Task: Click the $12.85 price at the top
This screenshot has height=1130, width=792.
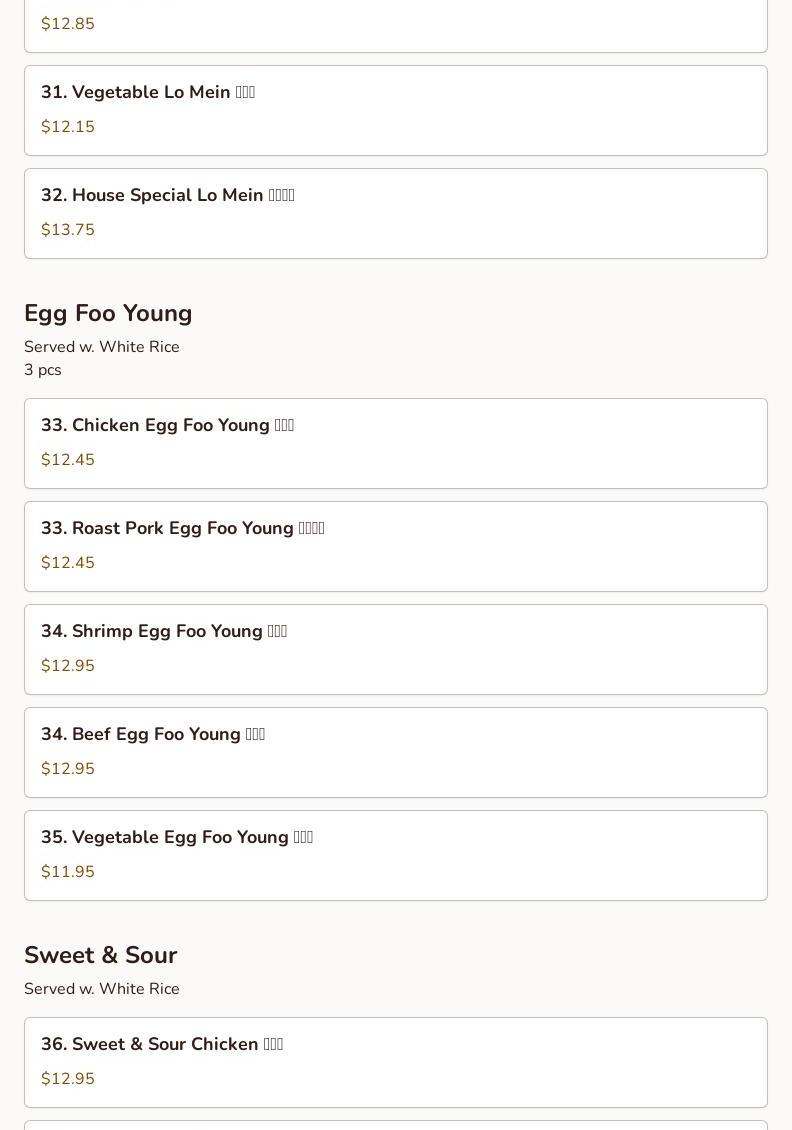Action: 68,24
